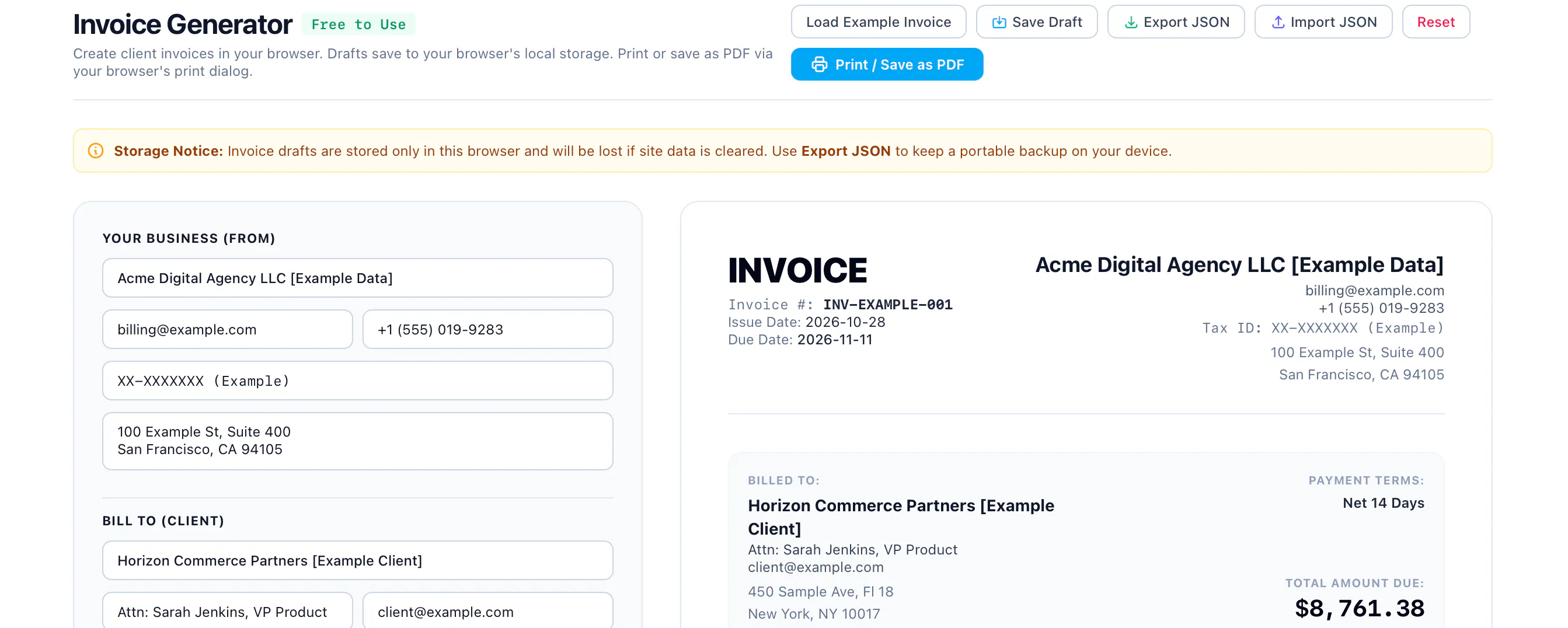
Task: Click the Horizon Commerce Partners client field
Action: (357, 560)
